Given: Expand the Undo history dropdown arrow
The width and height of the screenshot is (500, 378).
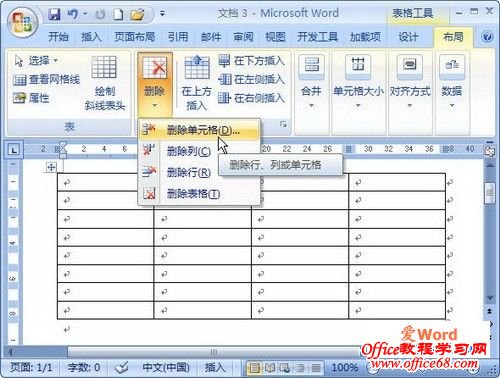Looking at the screenshot, I should (85, 14).
